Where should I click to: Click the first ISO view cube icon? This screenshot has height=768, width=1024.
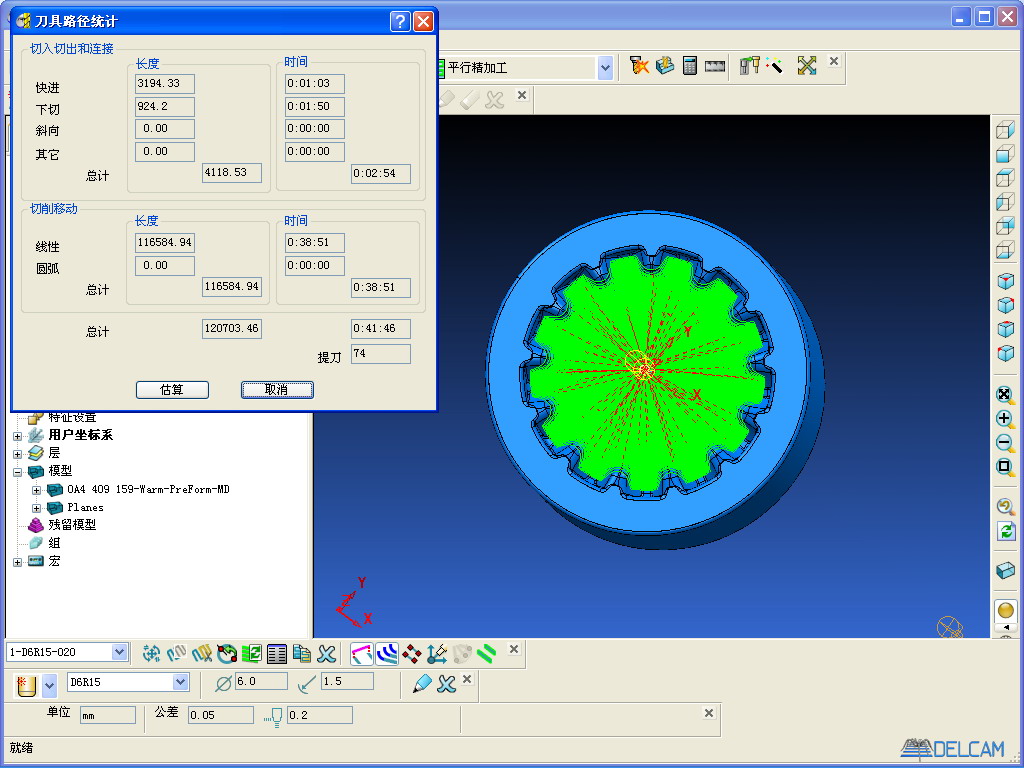pyautogui.click(x=1005, y=281)
